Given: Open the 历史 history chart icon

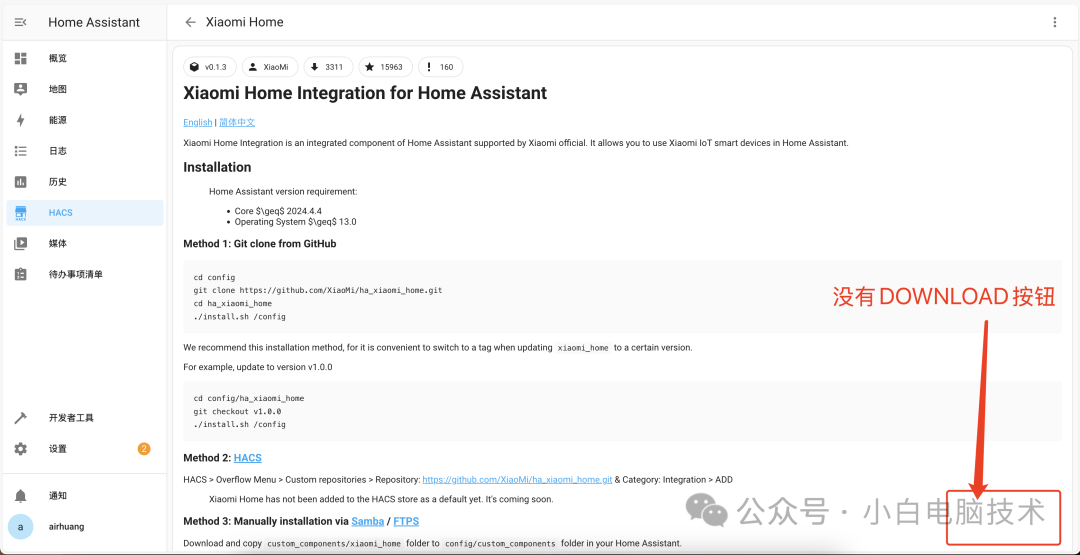Looking at the screenshot, I should pyautogui.click(x=21, y=182).
